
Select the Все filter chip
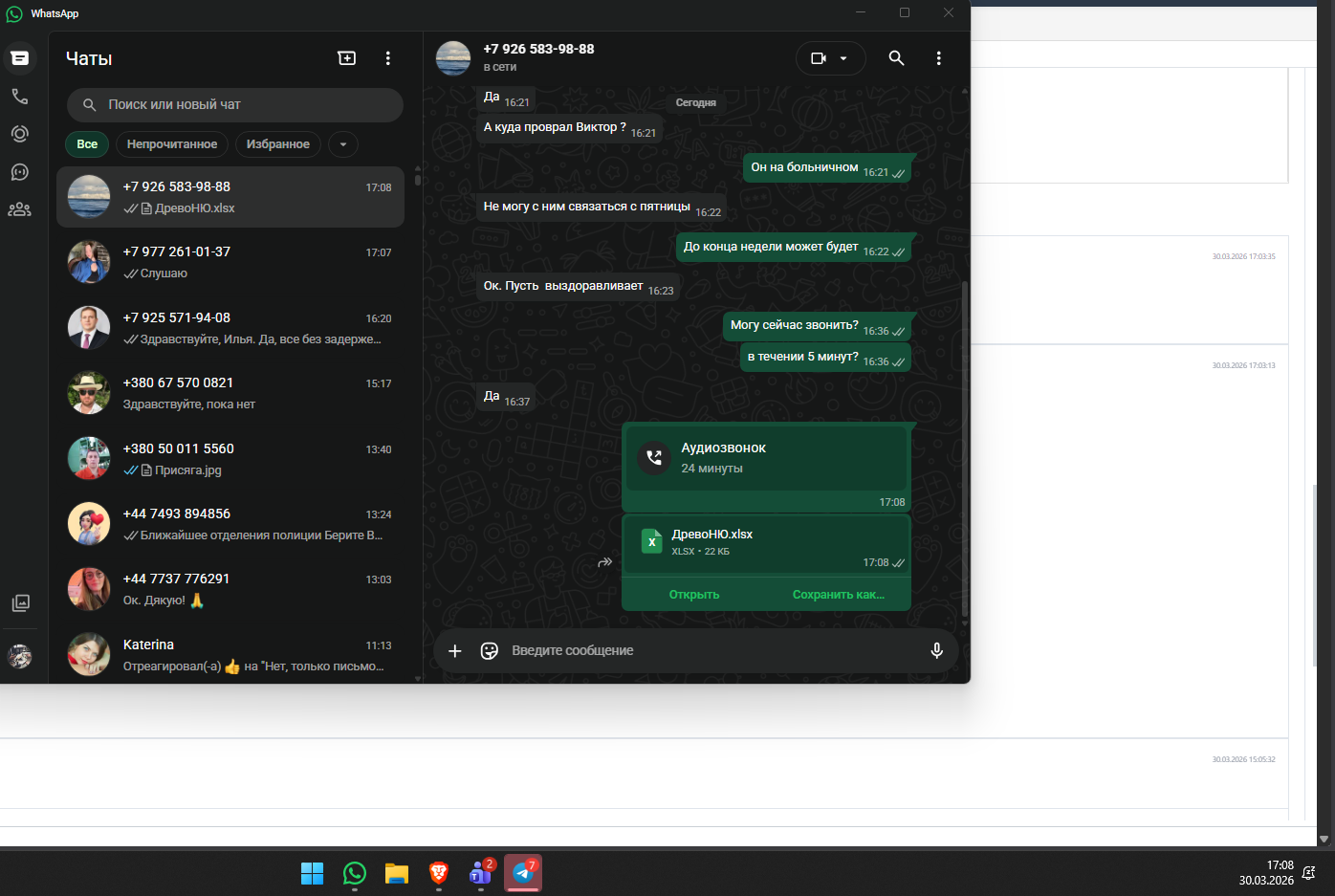pos(87,144)
